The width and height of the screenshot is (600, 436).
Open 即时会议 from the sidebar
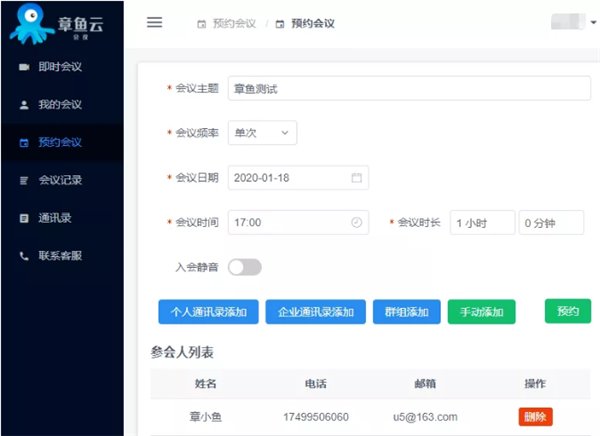click(59, 67)
